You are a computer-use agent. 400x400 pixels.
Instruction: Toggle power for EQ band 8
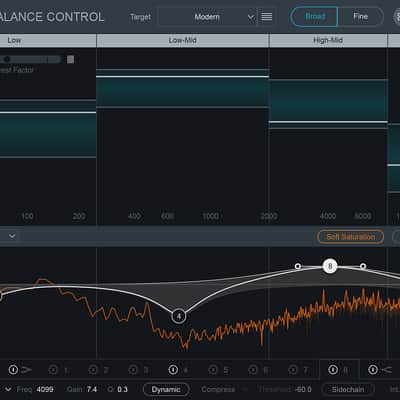333,370
